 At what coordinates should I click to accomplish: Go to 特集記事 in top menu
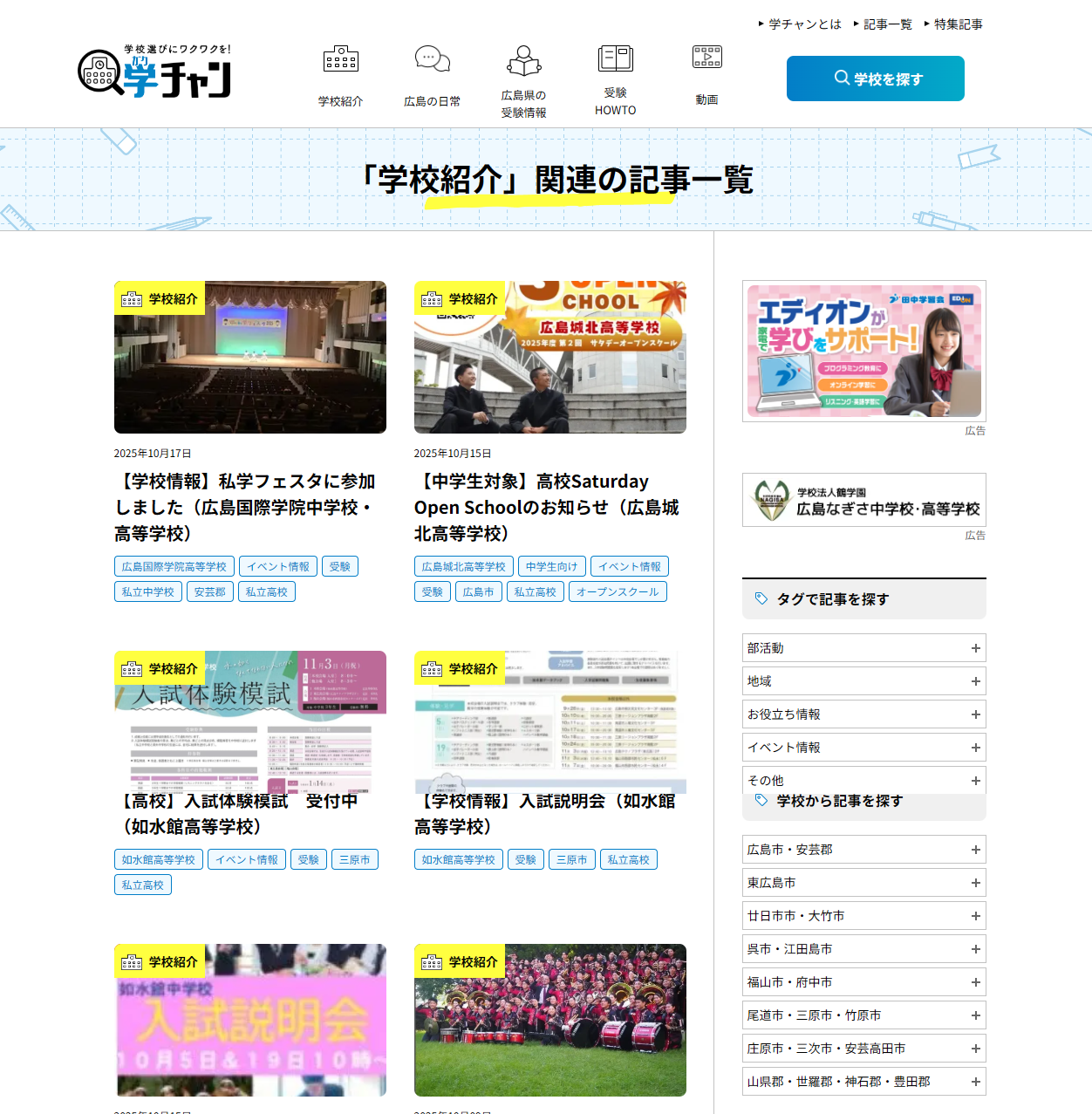[958, 24]
